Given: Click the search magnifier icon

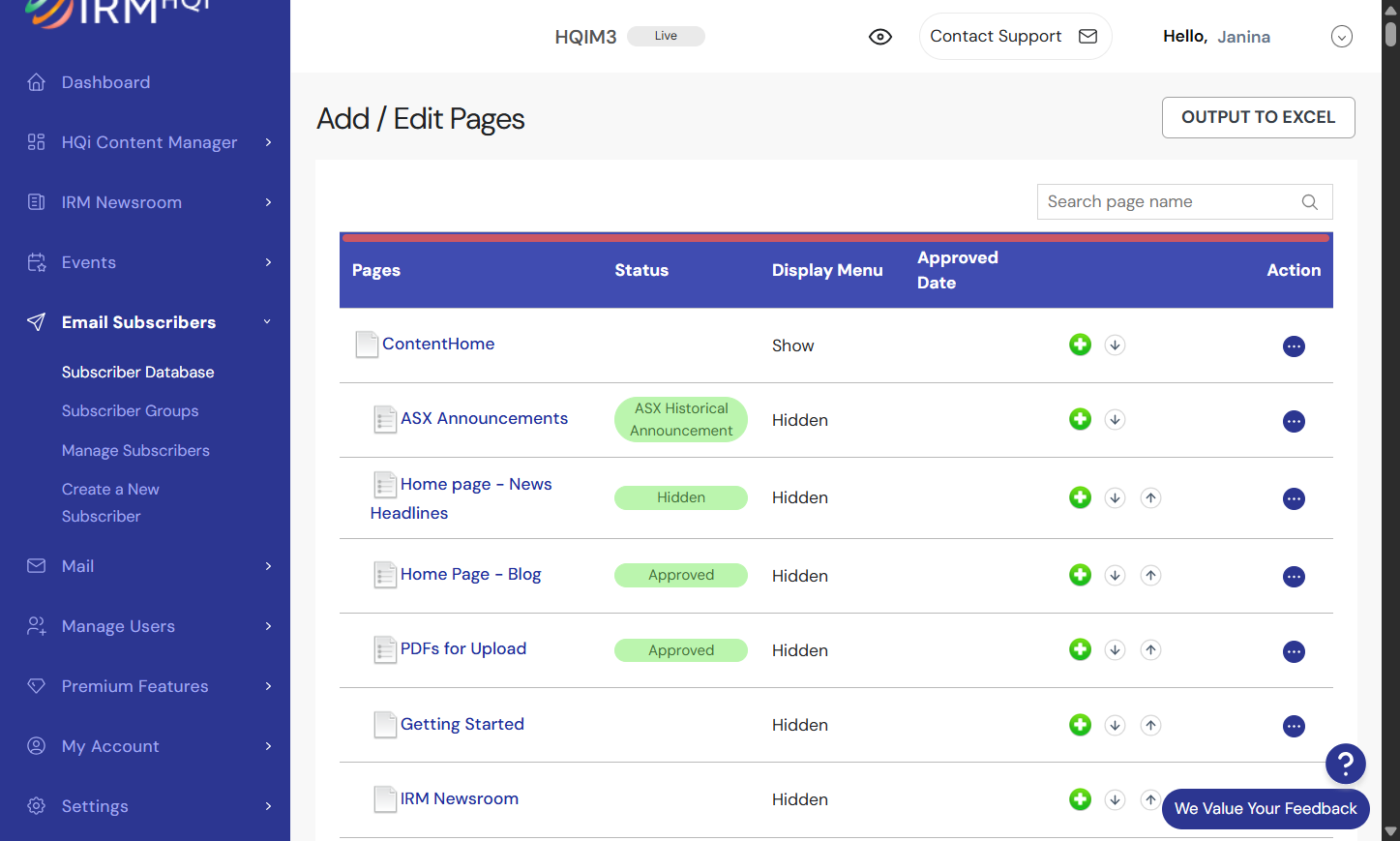Looking at the screenshot, I should (x=1309, y=202).
